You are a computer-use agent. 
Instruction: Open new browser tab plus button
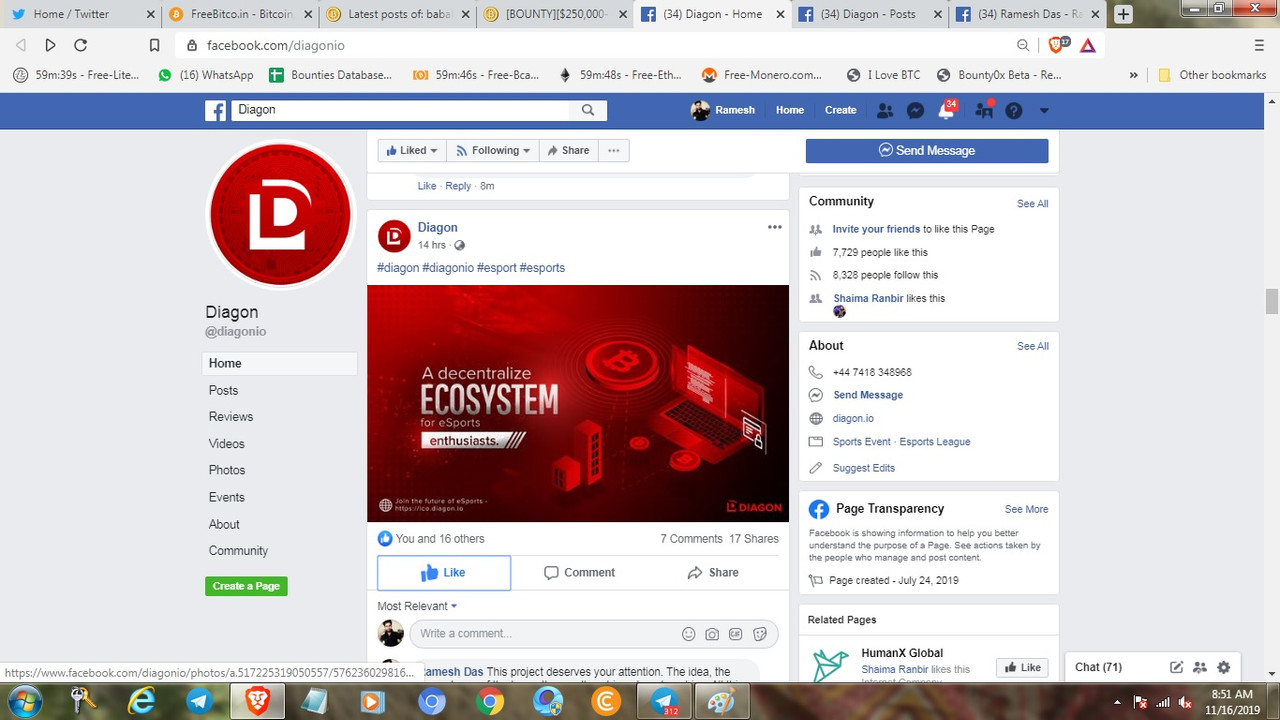click(1123, 14)
